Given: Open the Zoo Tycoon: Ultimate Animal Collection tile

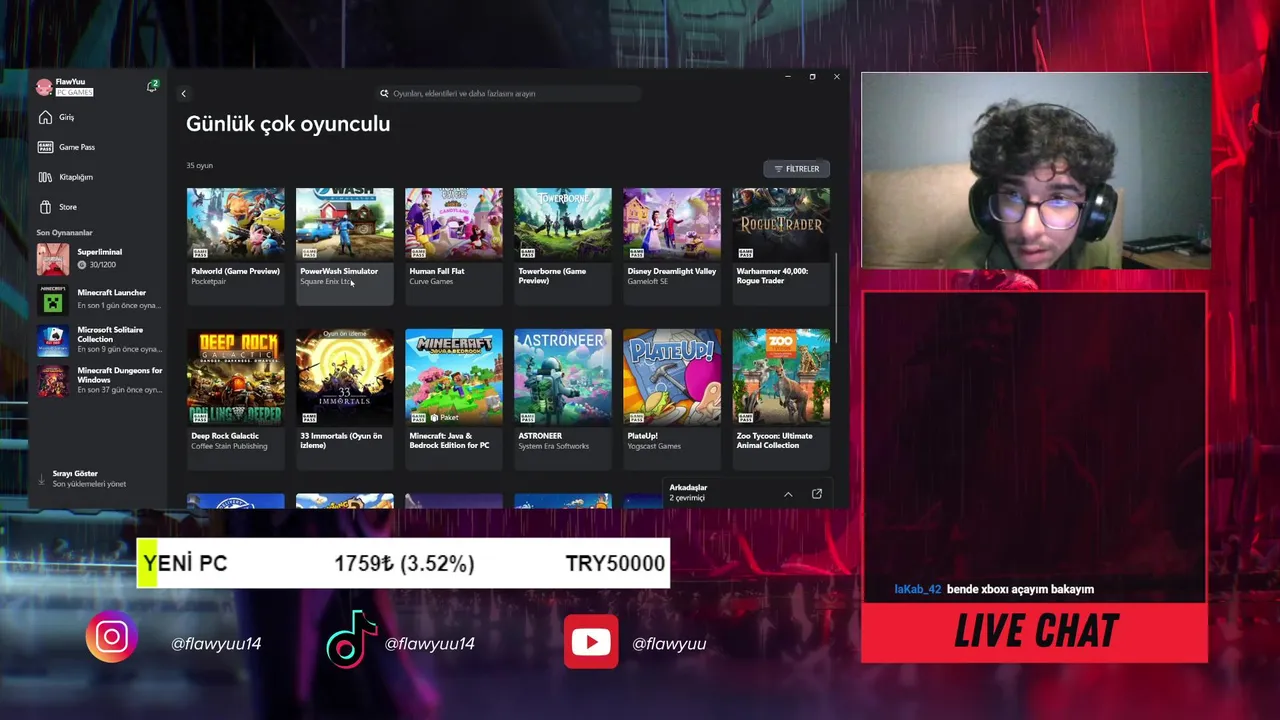Looking at the screenshot, I should [781, 398].
